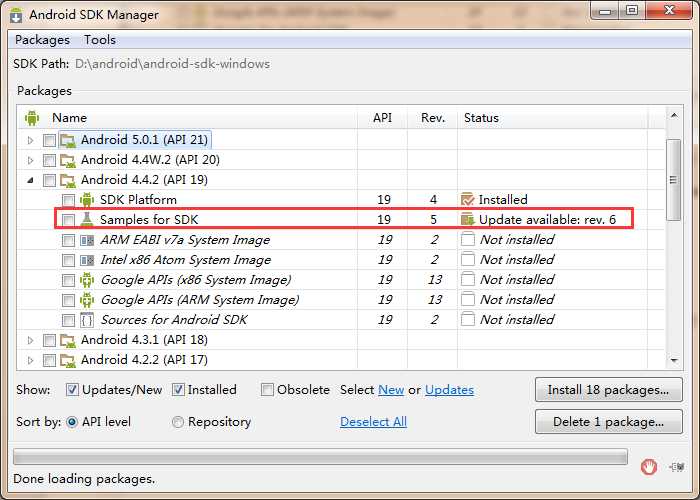Image resolution: width=700 pixels, height=500 pixels.
Task: Click the scroll up arrow of package list
Action: coord(674,116)
